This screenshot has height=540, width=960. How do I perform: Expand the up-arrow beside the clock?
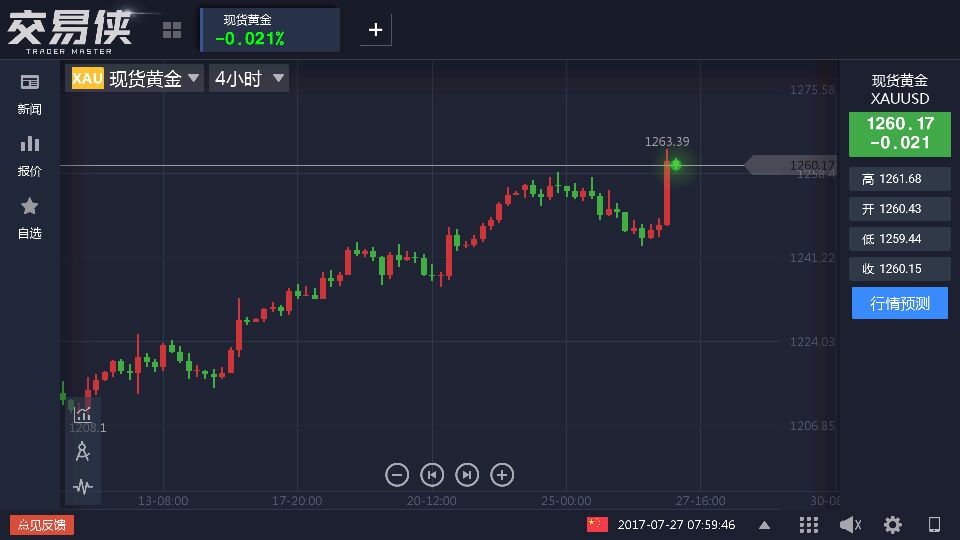(x=765, y=525)
